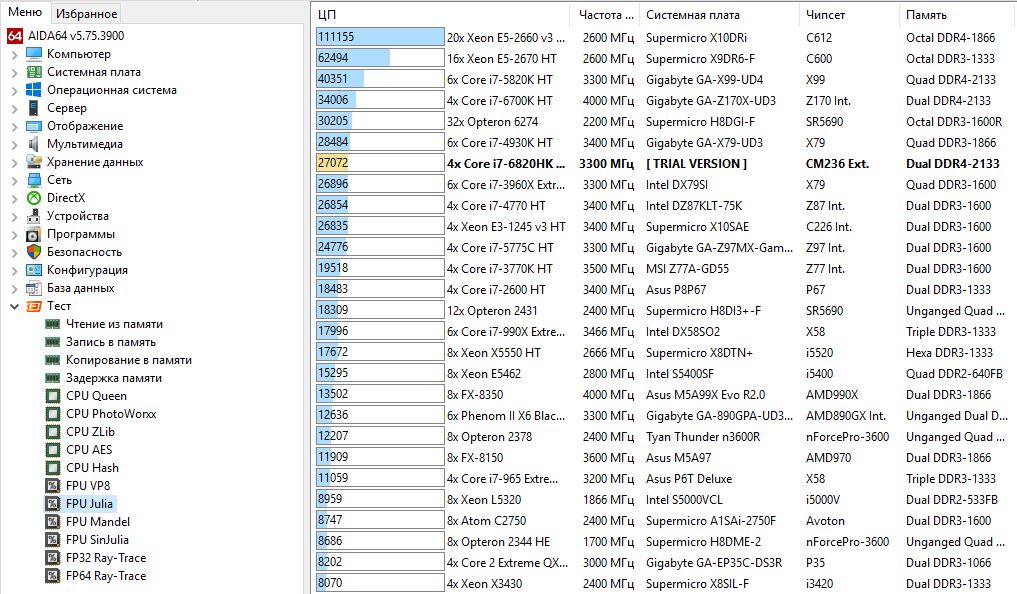
Task: Click the FP64 Ray-Trace benchmark icon
Action: tap(53, 576)
